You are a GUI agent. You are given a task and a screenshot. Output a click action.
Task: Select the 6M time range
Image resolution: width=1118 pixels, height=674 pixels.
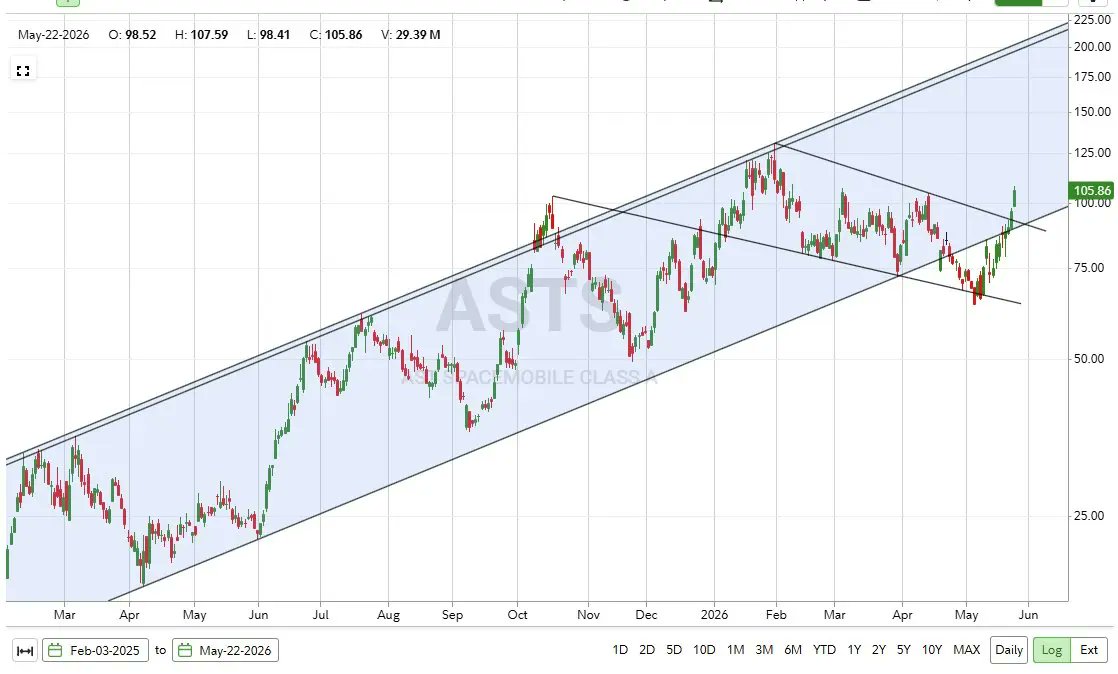[793, 650]
